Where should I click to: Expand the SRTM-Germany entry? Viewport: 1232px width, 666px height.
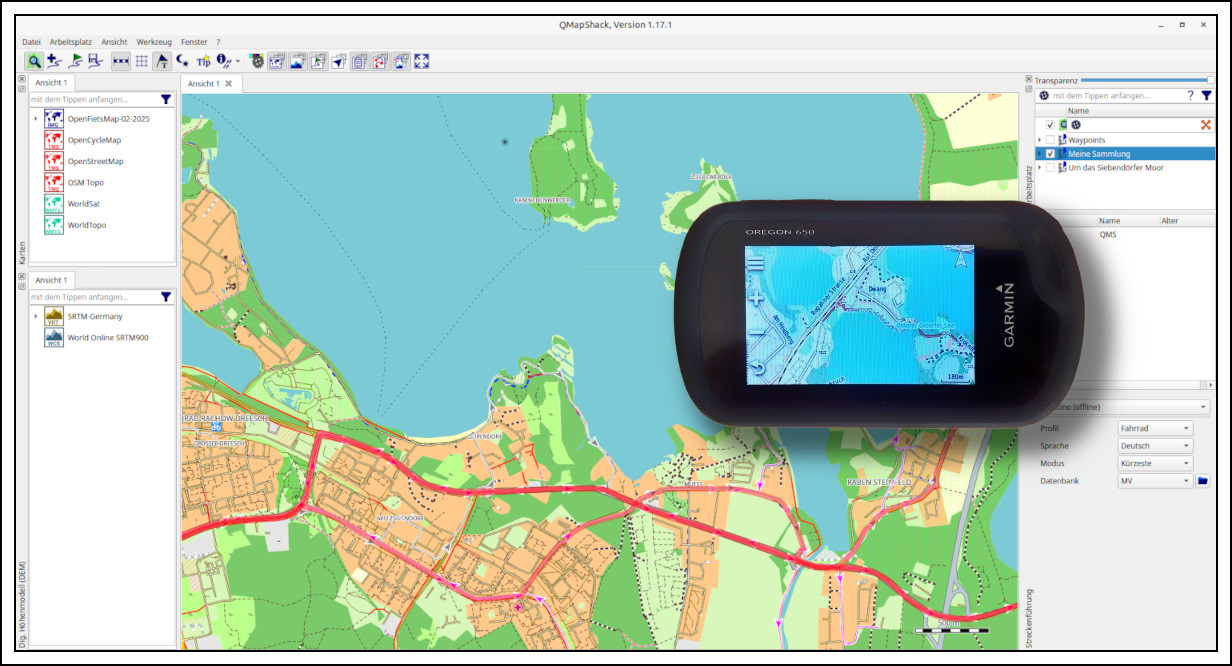(36, 316)
